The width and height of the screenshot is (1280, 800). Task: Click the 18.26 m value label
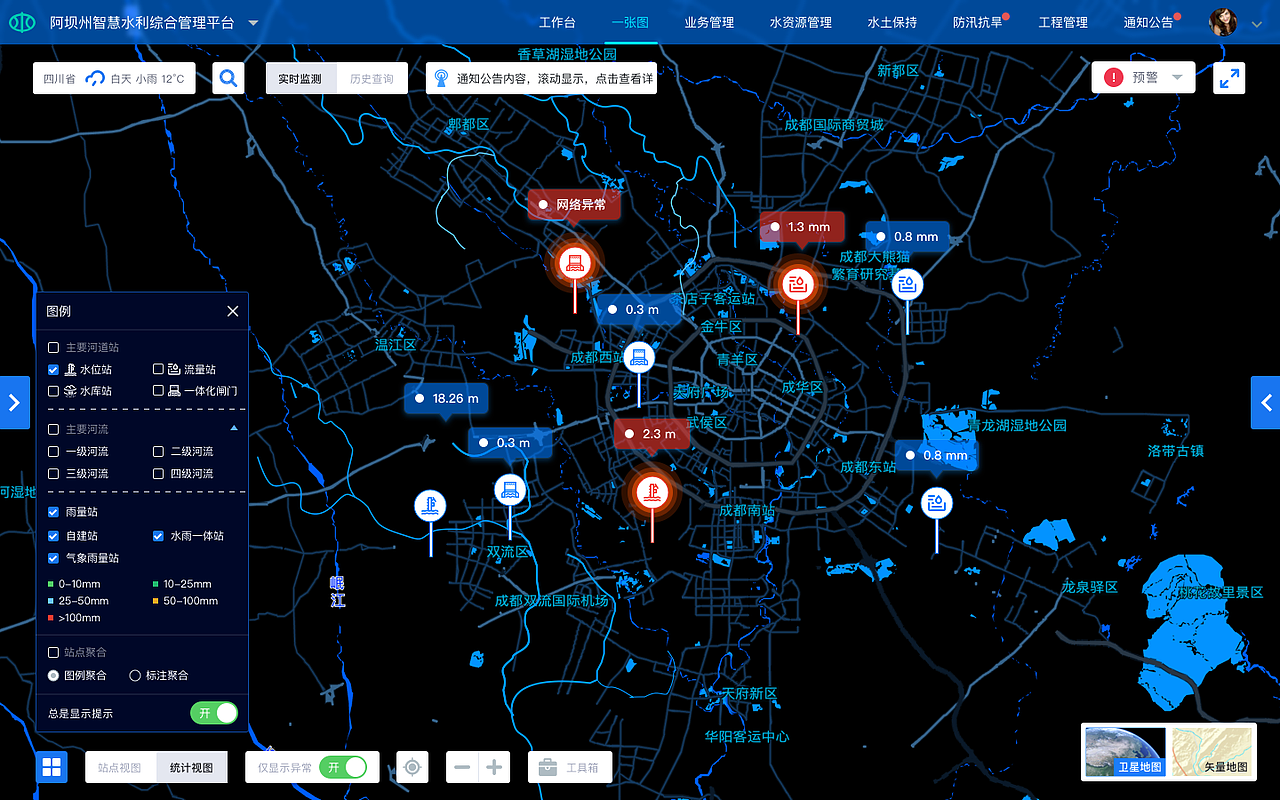coord(447,398)
